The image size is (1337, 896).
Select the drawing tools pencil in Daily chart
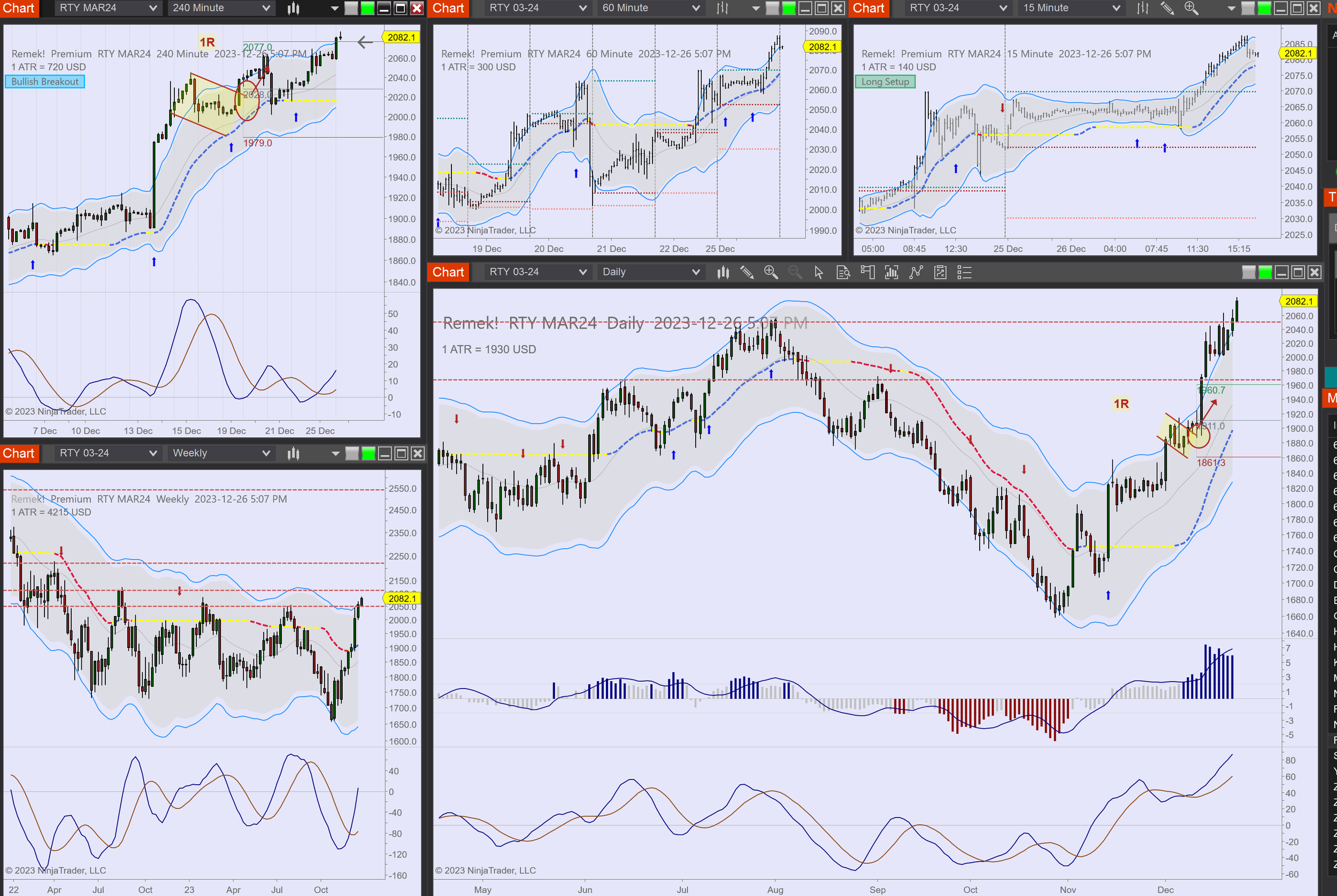tap(747, 273)
